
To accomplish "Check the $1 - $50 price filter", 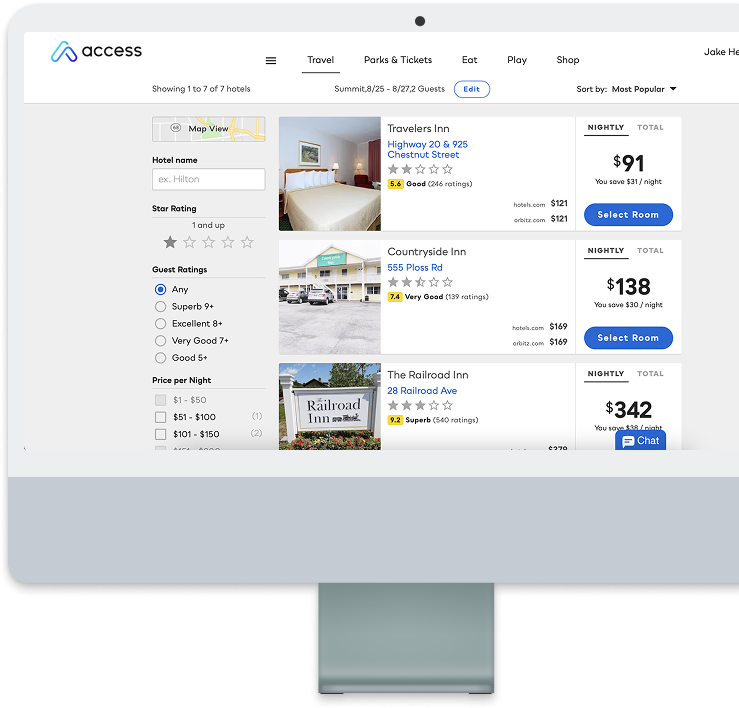I will [x=161, y=400].
